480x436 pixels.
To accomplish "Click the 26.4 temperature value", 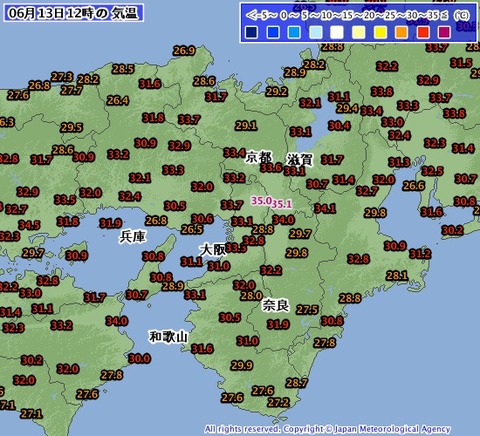I will click(x=118, y=100).
